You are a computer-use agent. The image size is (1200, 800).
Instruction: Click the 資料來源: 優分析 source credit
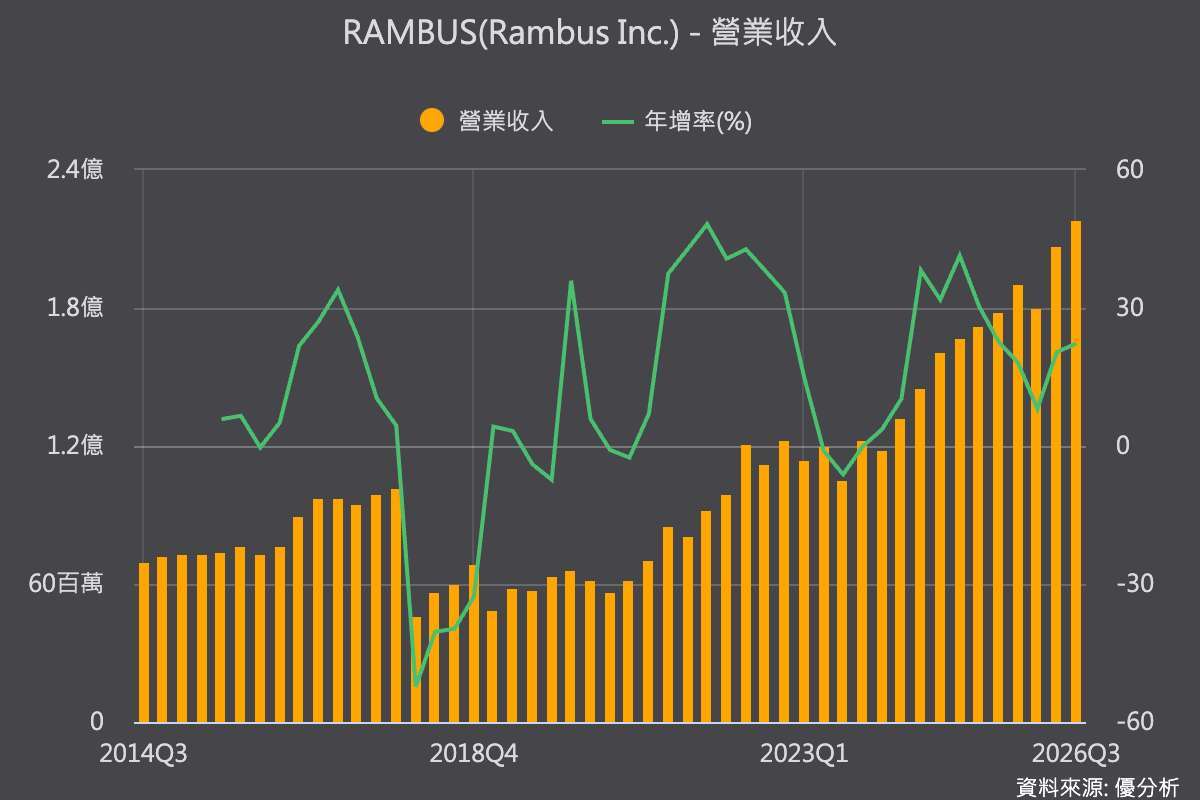coord(1097,786)
